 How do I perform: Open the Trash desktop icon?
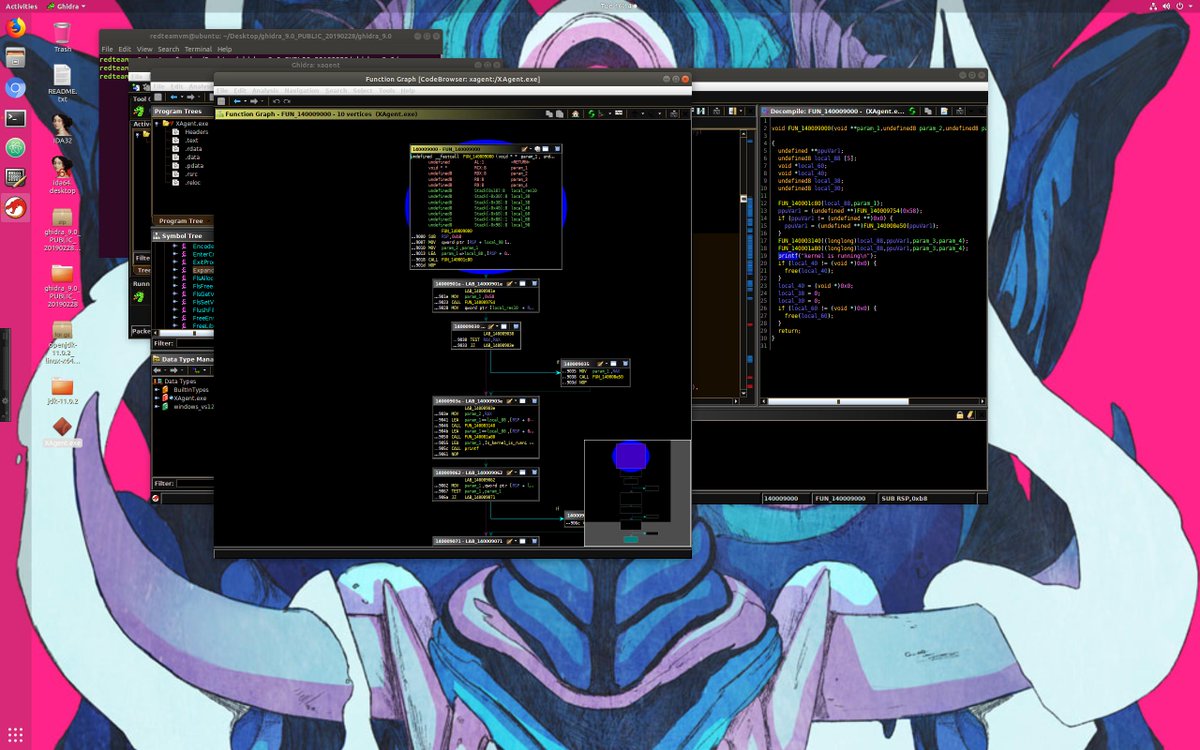tap(62, 37)
